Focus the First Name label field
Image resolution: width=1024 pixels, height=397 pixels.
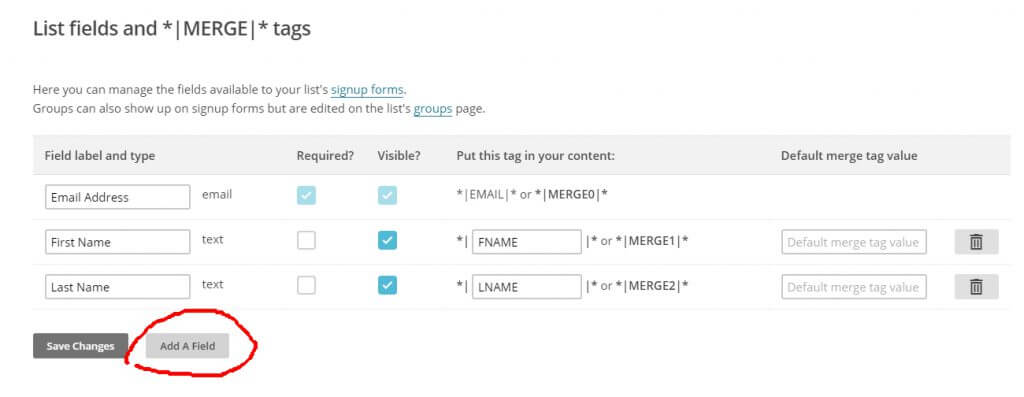click(118, 242)
